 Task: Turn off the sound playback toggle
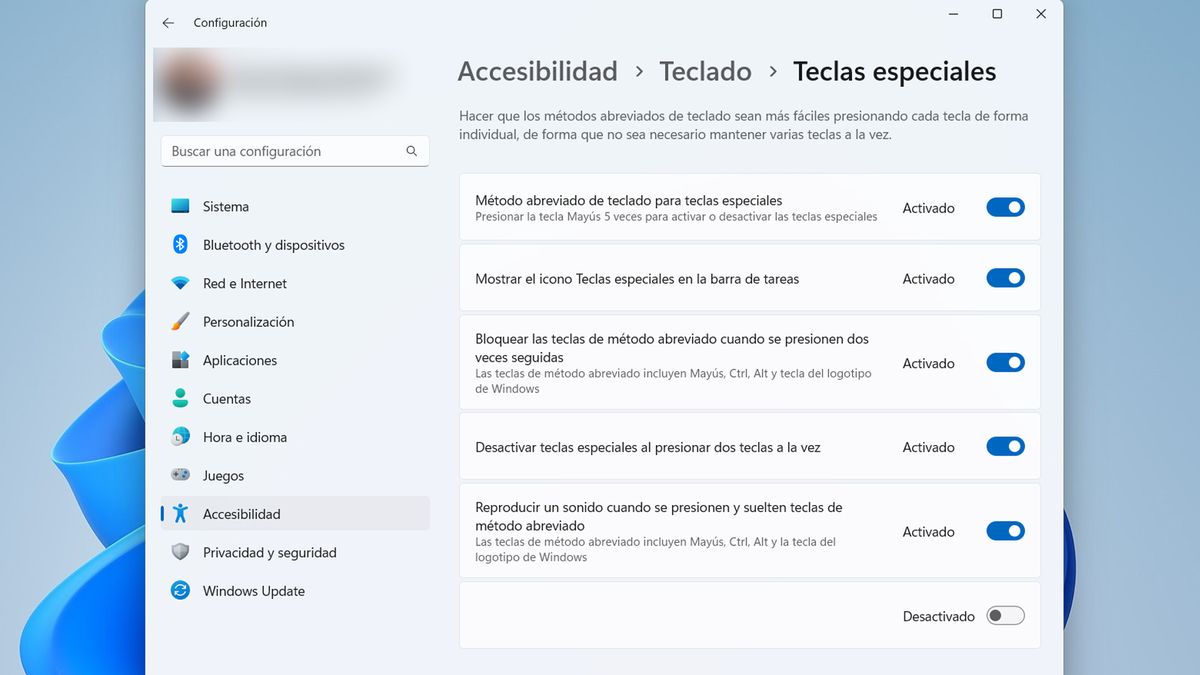[x=1005, y=531]
